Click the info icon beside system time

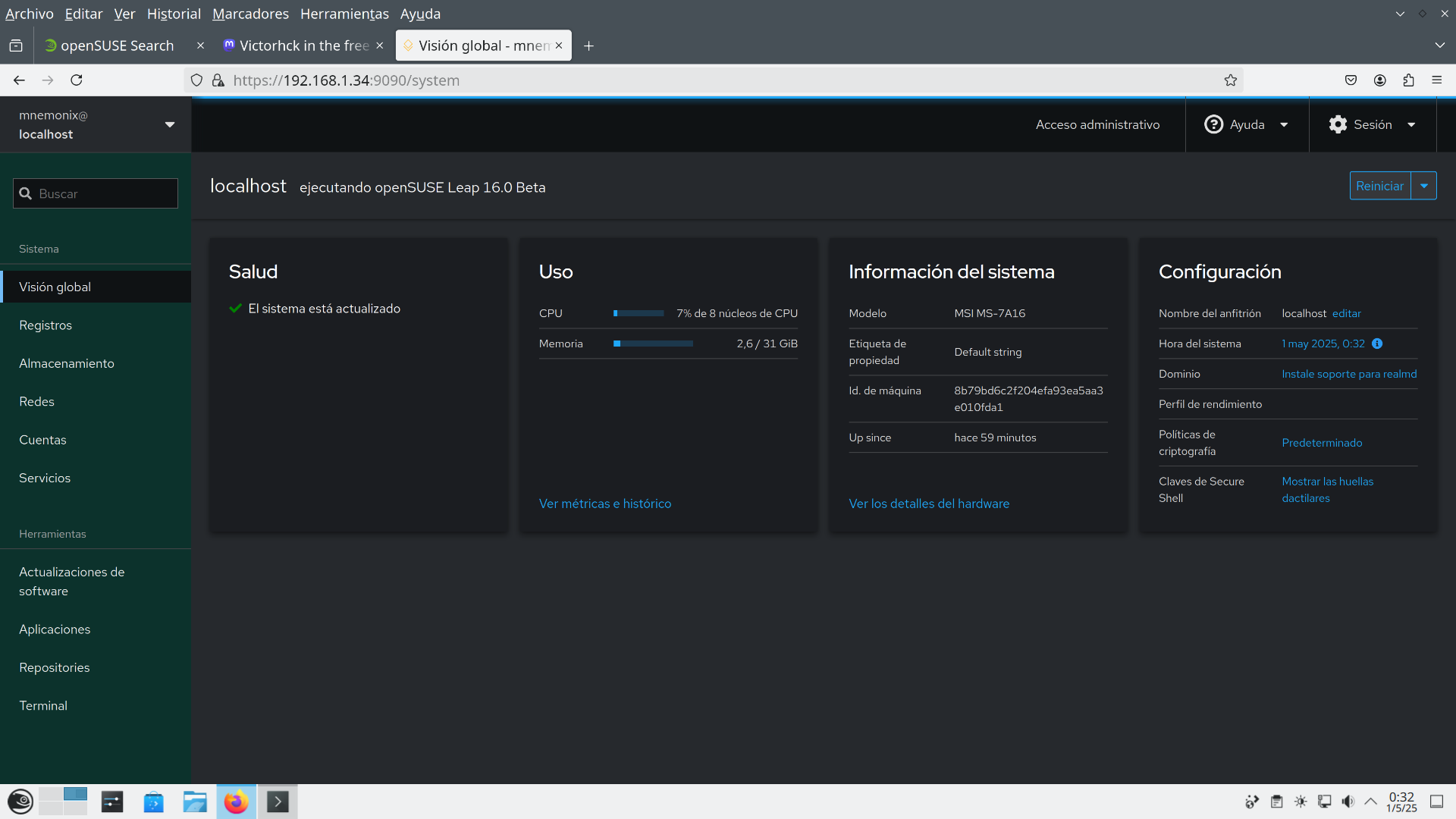click(x=1377, y=344)
